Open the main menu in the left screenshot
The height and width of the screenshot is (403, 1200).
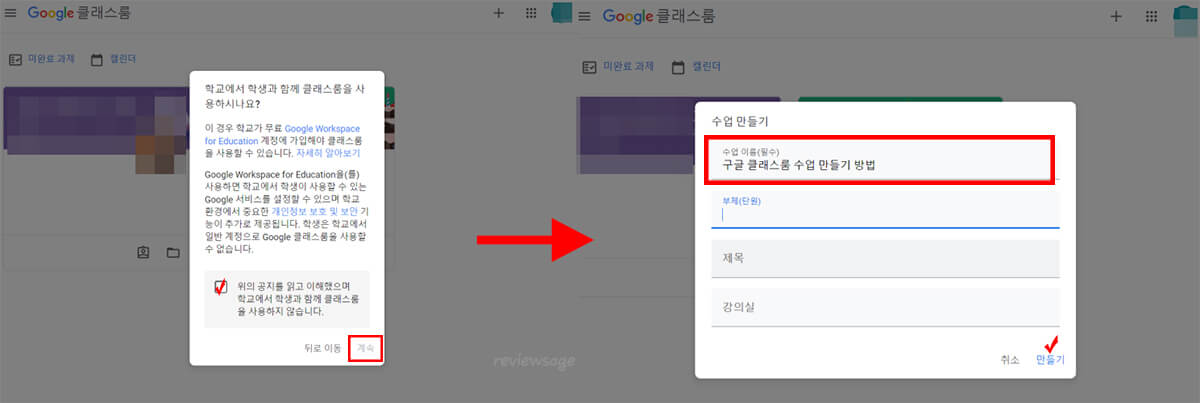click(x=11, y=15)
